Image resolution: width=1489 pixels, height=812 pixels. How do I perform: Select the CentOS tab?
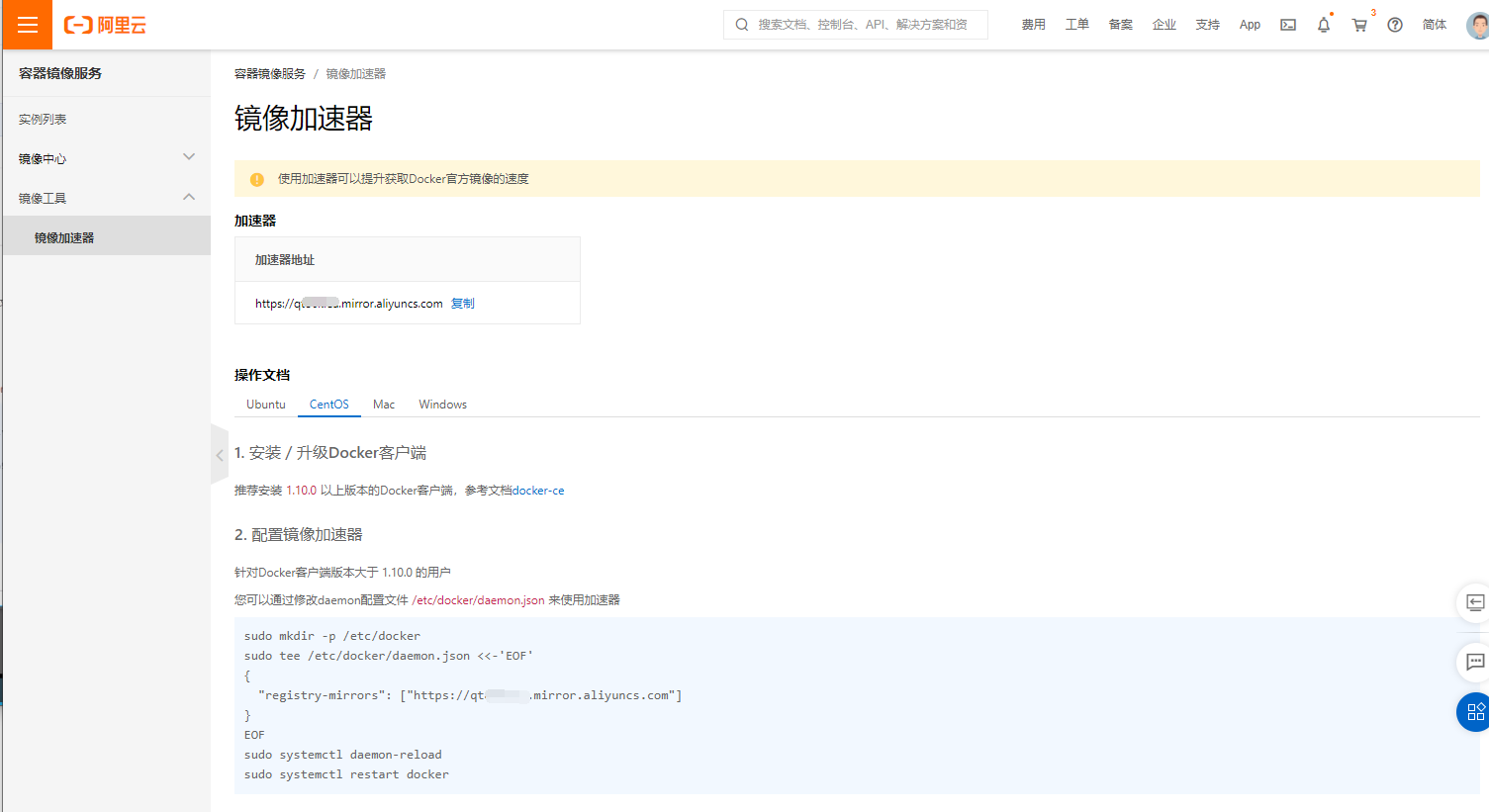tap(329, 405)
